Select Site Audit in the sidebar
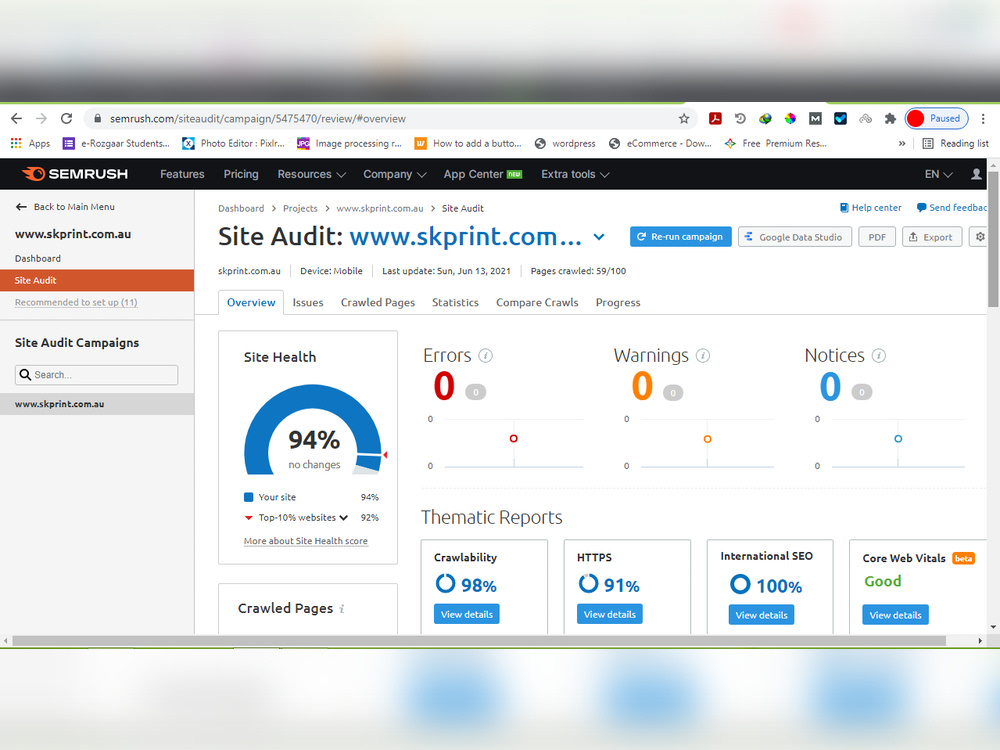The width and height of the screenshot is (1000, 750). point(97,280)
